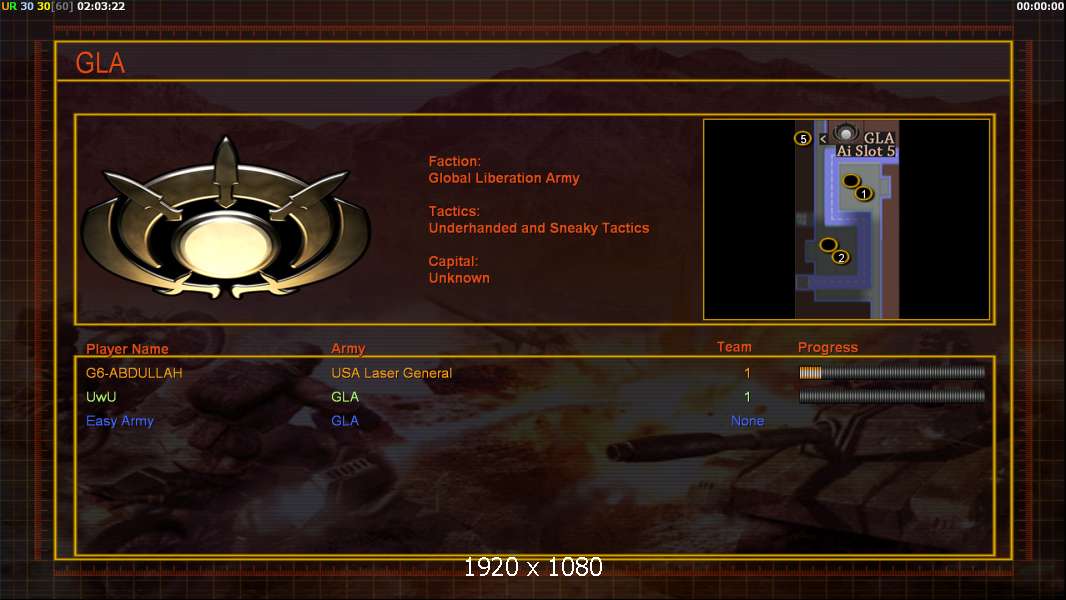Click start position marker 2 on minimap
The height and width of the screenshot is (600, 1066).
841,258
